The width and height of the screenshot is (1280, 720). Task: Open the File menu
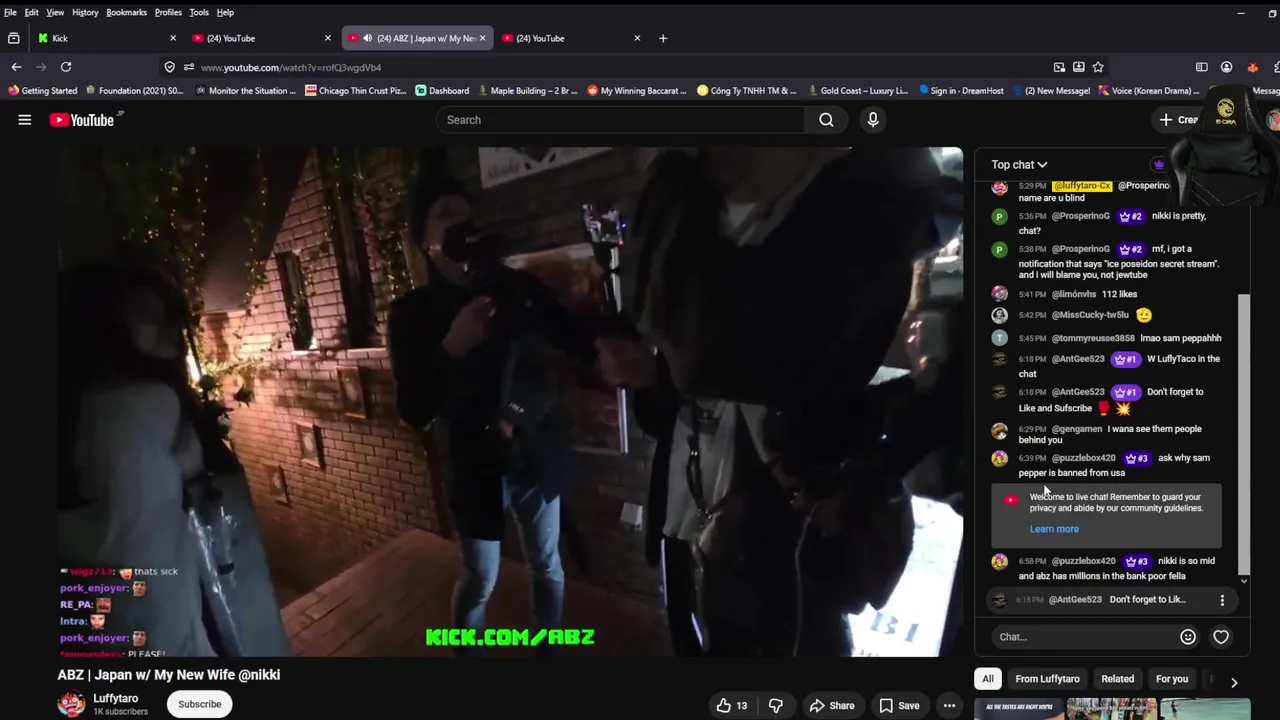tap(10, 12)
